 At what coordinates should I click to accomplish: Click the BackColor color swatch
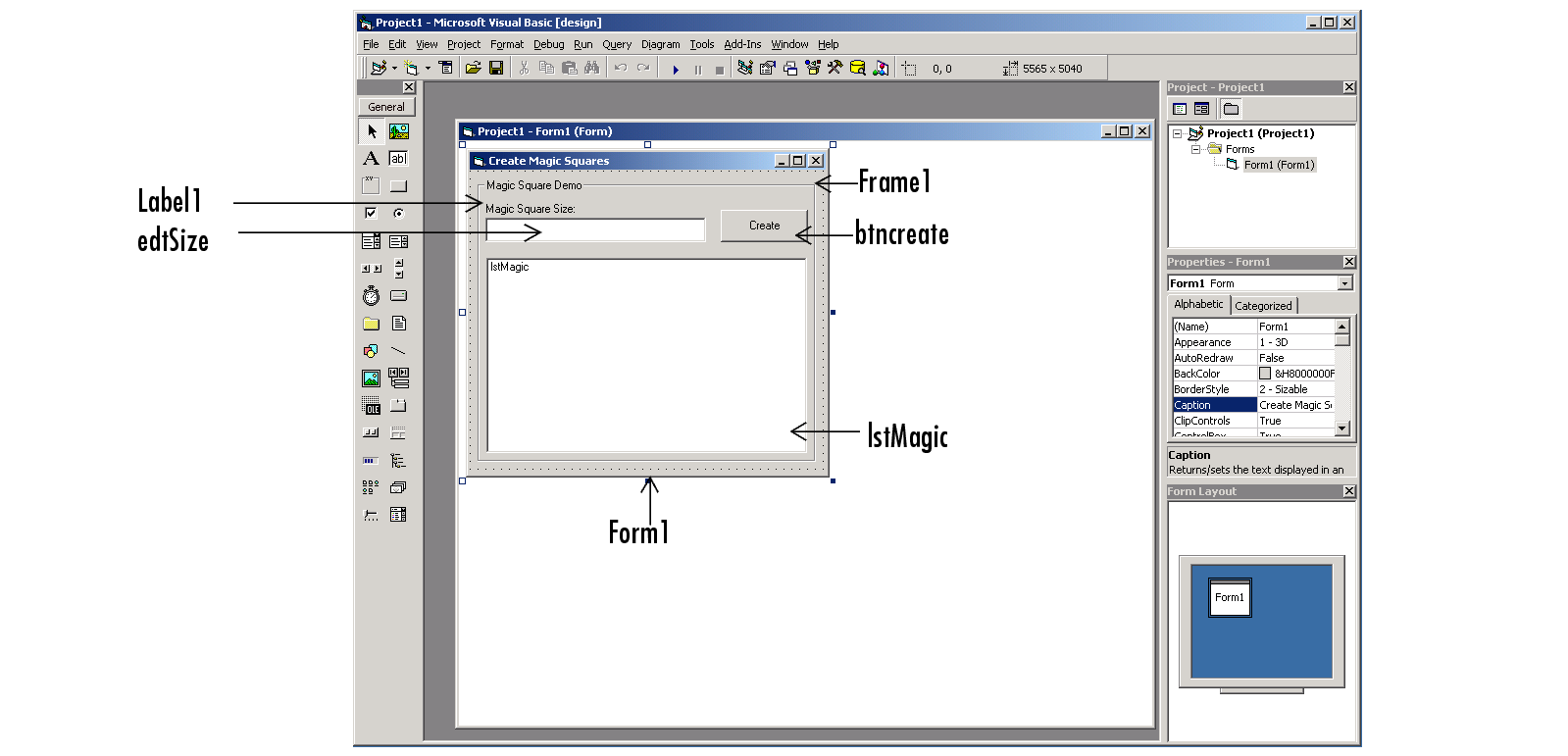point(1265,374)
